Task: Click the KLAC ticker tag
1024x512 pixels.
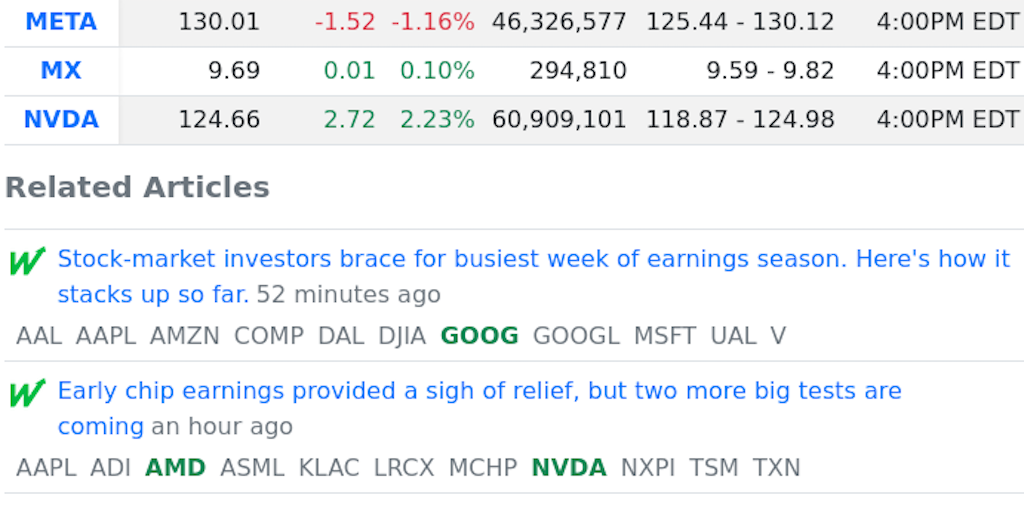Action: [329, 468]
